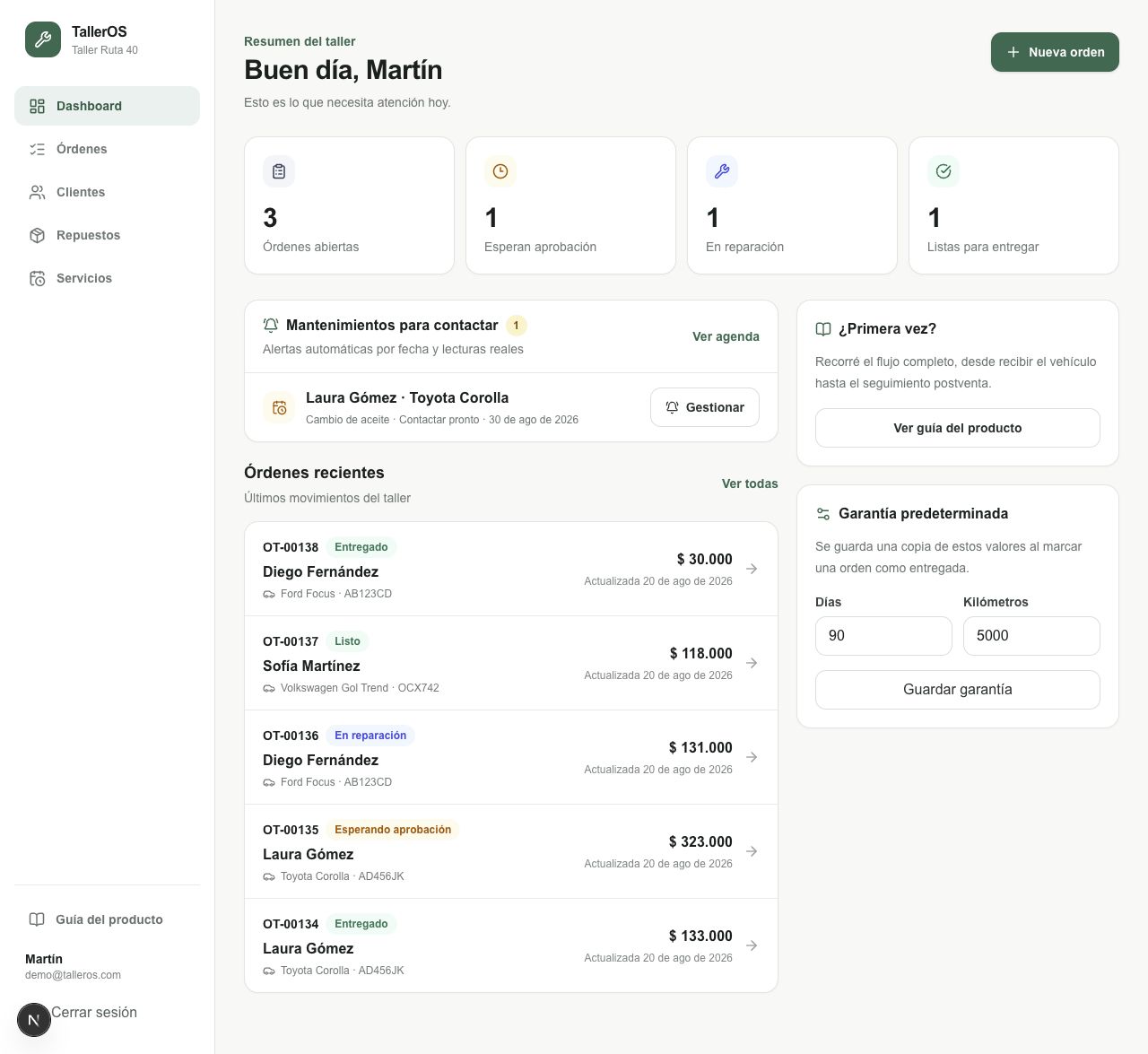This screenshot has width=1148, height=1054.
Task: Click the arrow icon on order OT-00136
Action: 752,757
